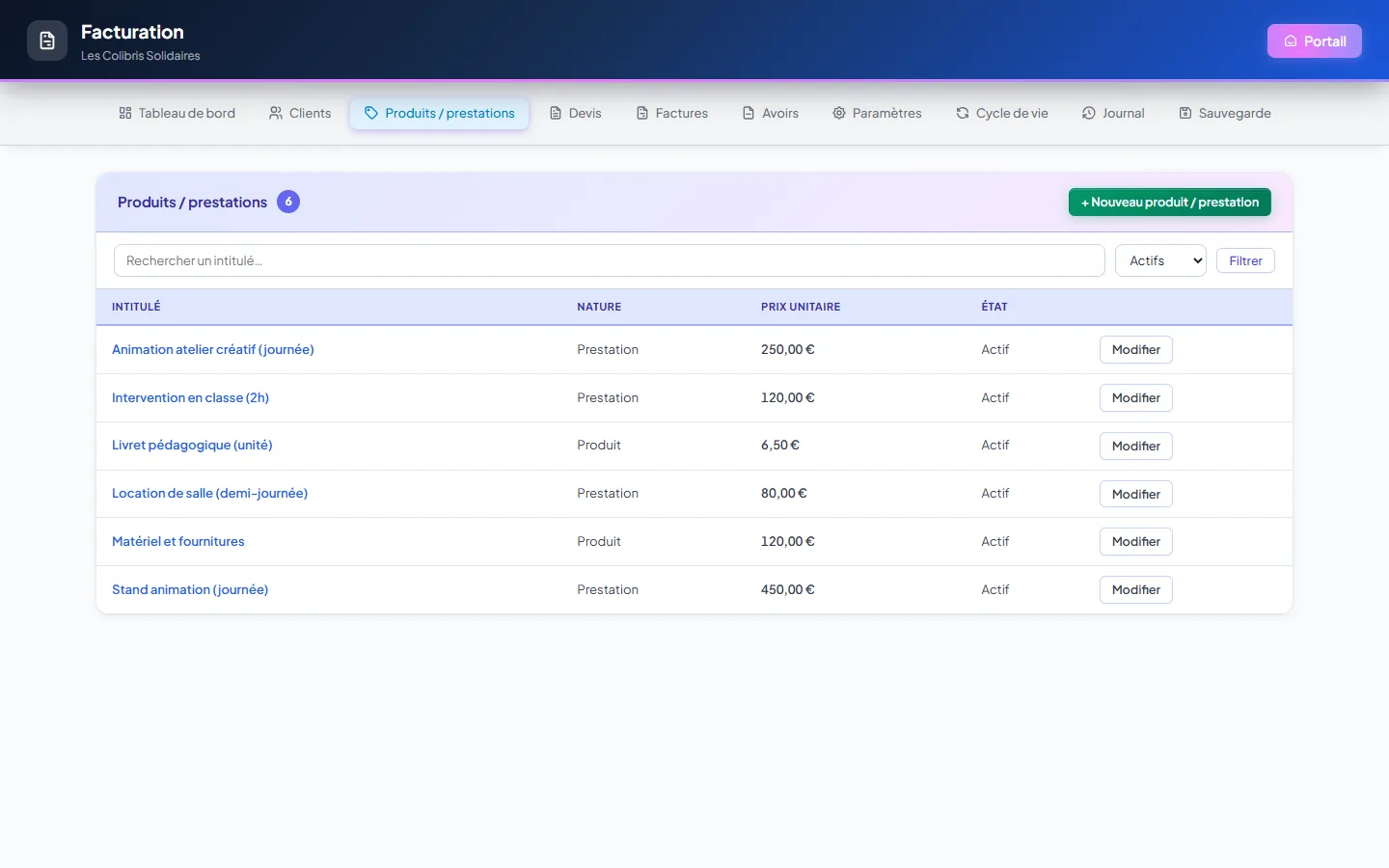The image size is (1389, 868).
Task: Create a new produit / prestation
Action: click(x=1170, y=203)
